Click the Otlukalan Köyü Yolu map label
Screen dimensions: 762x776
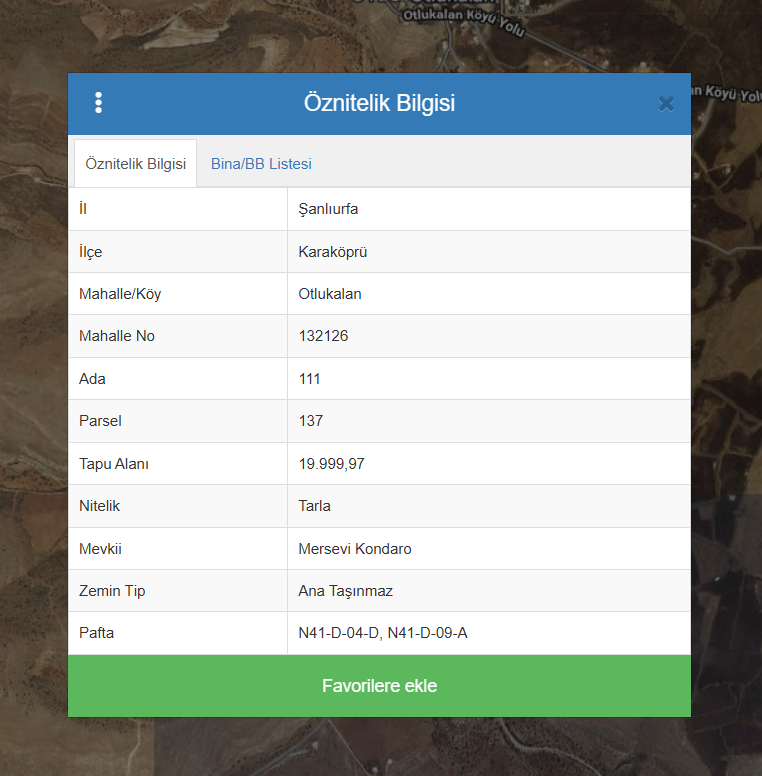(464, 21)
